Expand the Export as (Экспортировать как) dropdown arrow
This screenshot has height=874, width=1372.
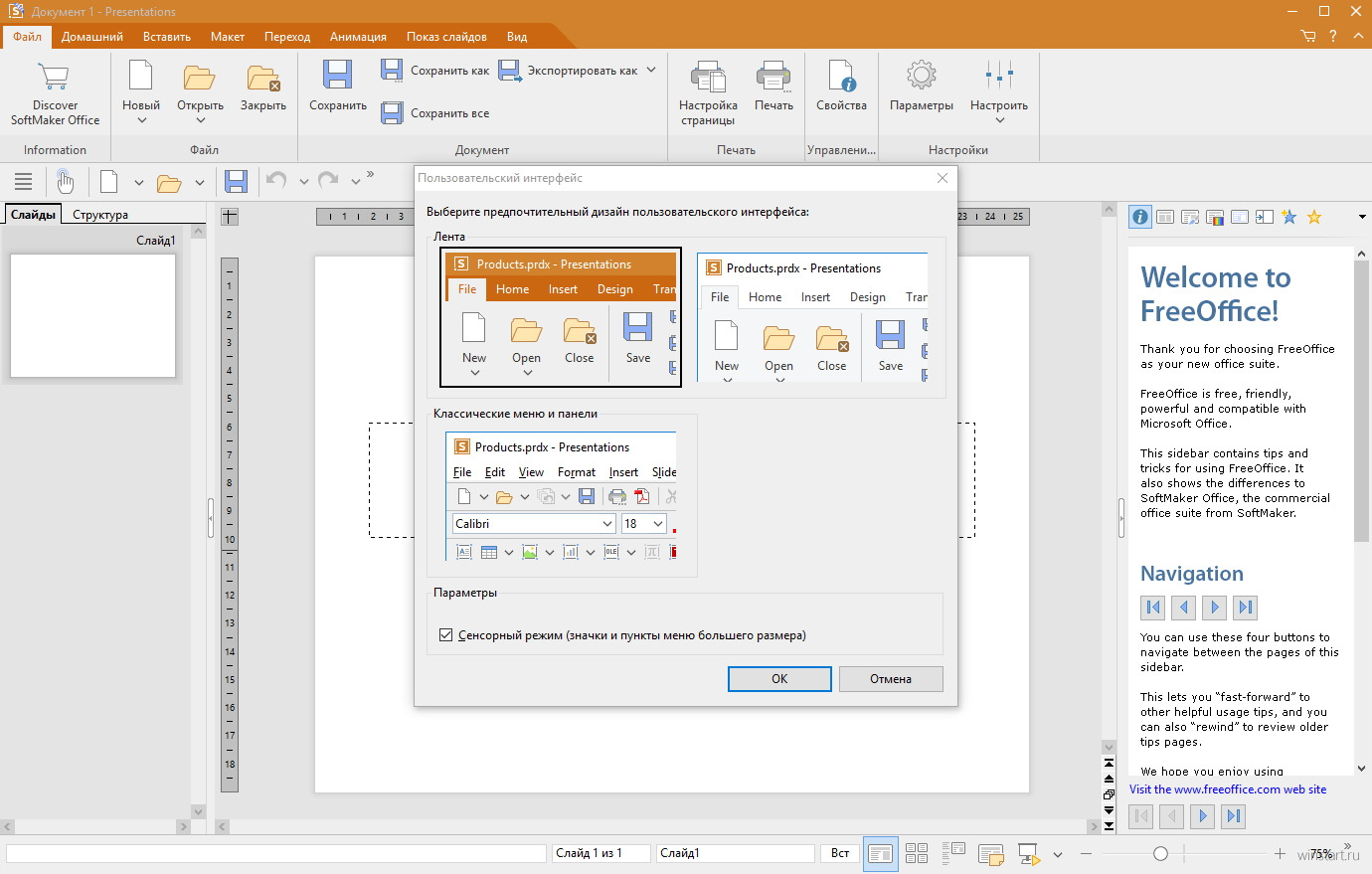[651, 71]
